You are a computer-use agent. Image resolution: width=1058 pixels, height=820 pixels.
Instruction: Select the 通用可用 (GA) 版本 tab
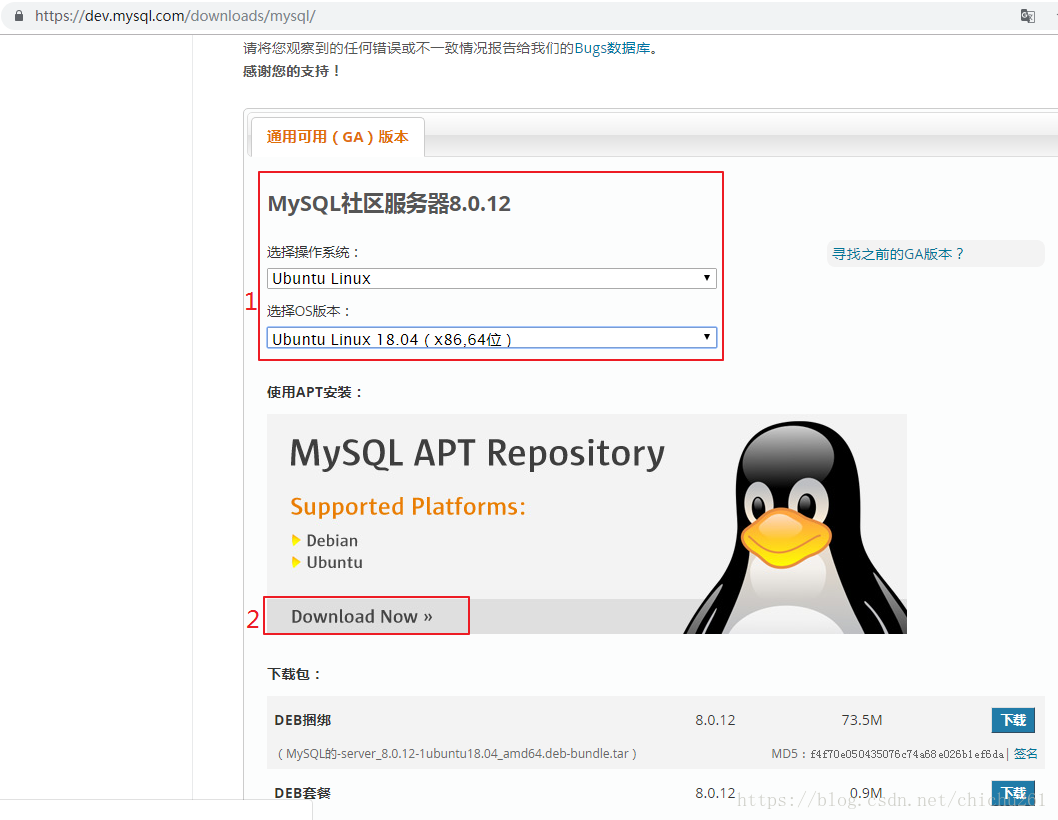pos(337,137)
